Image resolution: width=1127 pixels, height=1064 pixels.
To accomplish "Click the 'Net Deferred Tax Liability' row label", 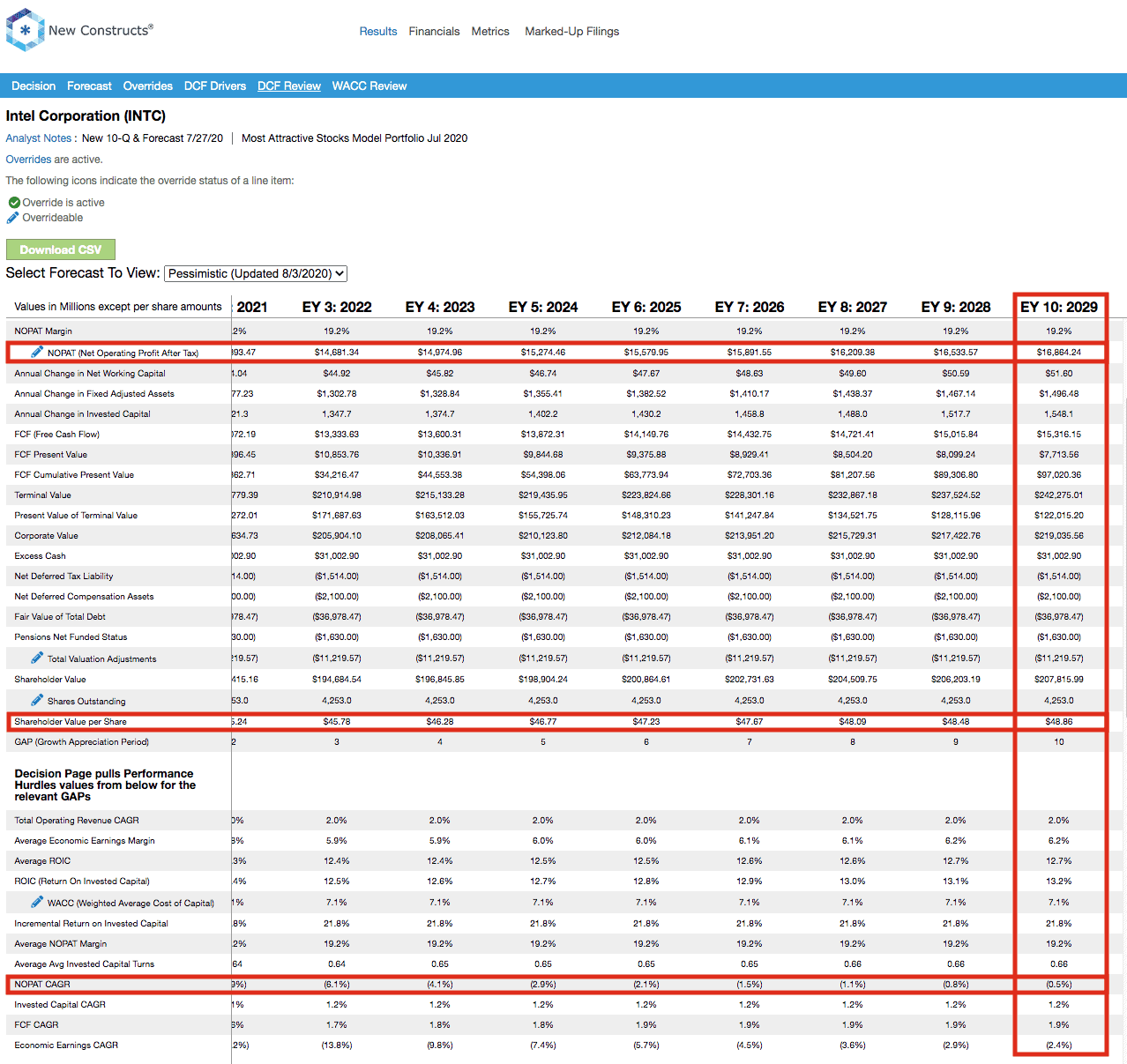I will tap(63, 577).
